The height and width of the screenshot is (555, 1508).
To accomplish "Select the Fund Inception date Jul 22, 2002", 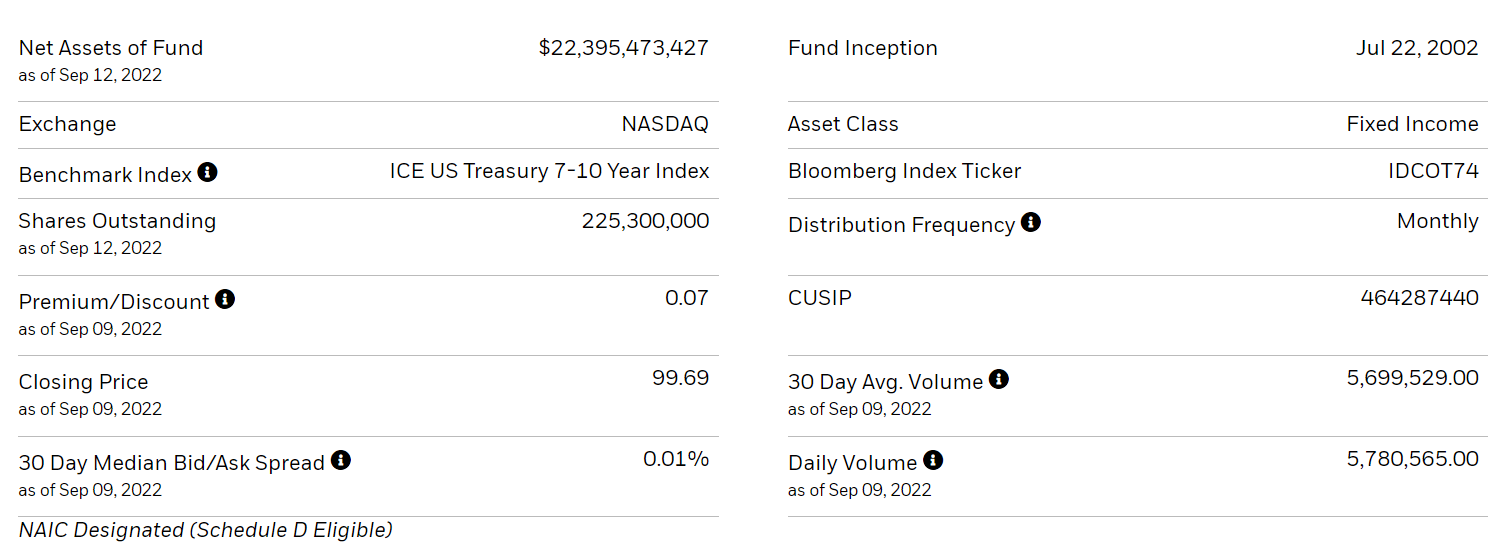I will coord(1417,48).
